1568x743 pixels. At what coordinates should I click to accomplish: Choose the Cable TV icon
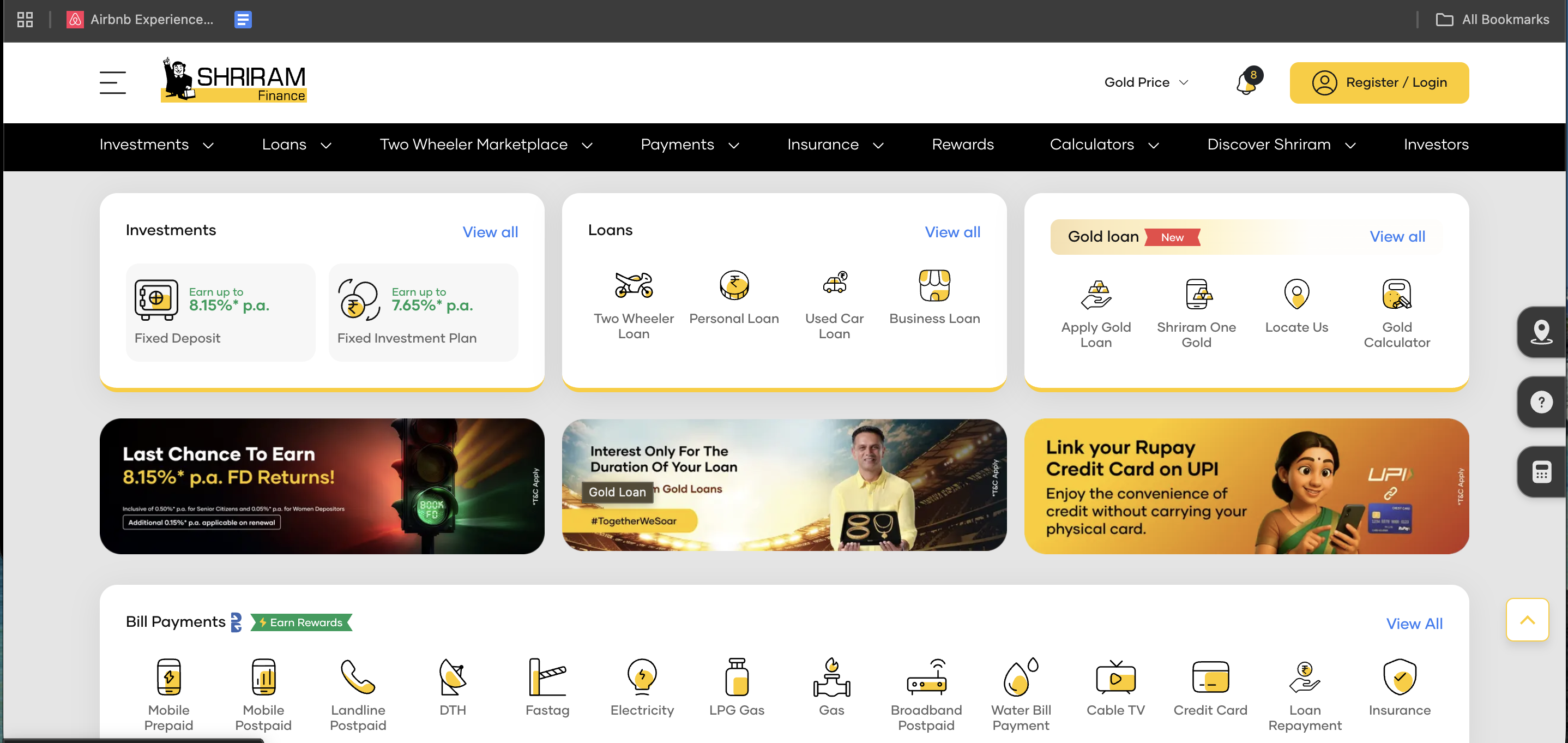point(1115,676)
